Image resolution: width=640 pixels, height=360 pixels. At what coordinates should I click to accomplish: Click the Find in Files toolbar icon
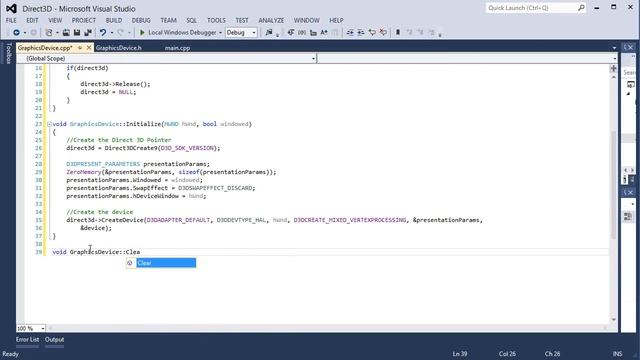click(x=269, y=33)
